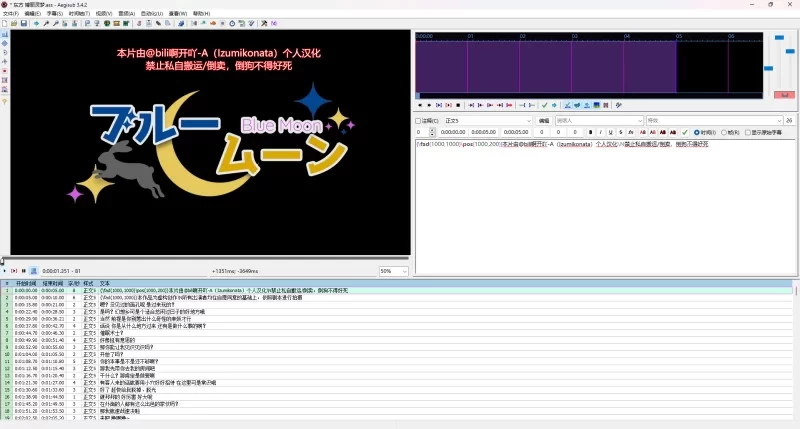This screenshot has width=800, height=429.
Task: Open the 时间轴 Timing menu
Action: 79,13
